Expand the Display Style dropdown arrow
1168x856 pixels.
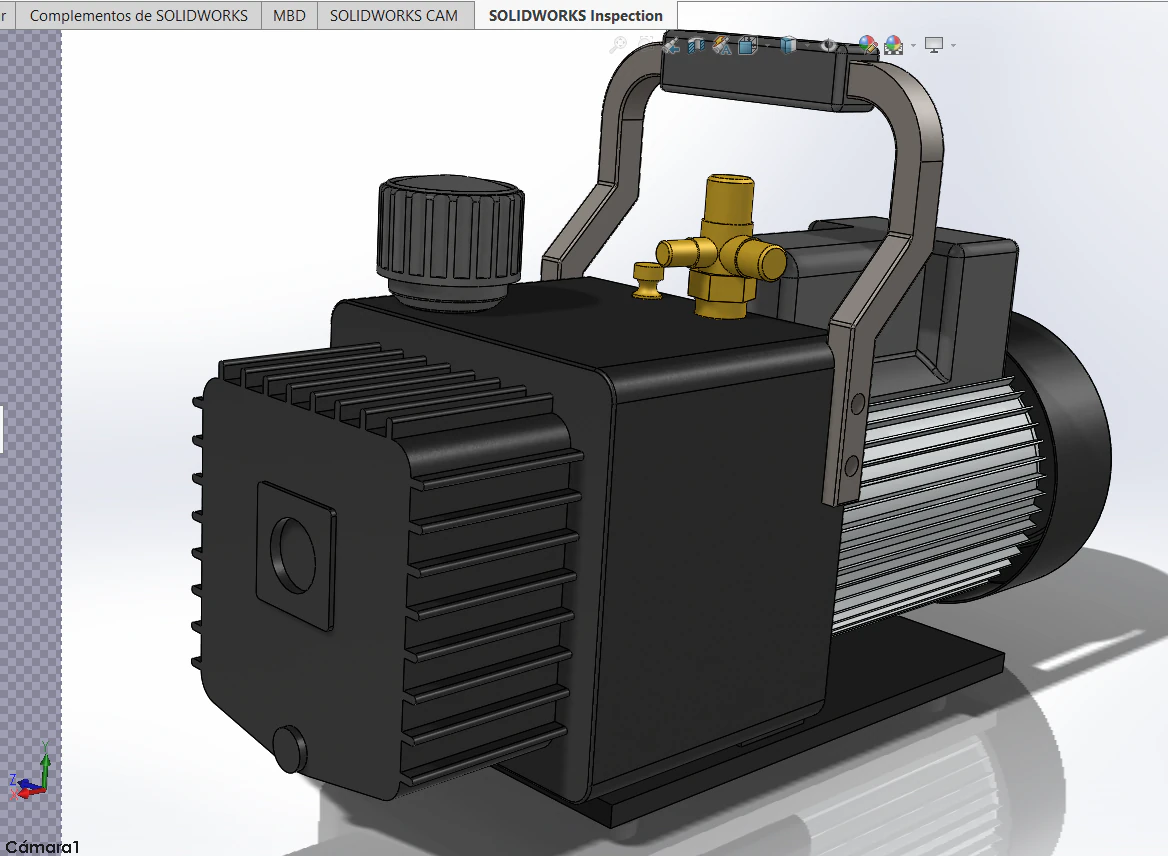807,46
